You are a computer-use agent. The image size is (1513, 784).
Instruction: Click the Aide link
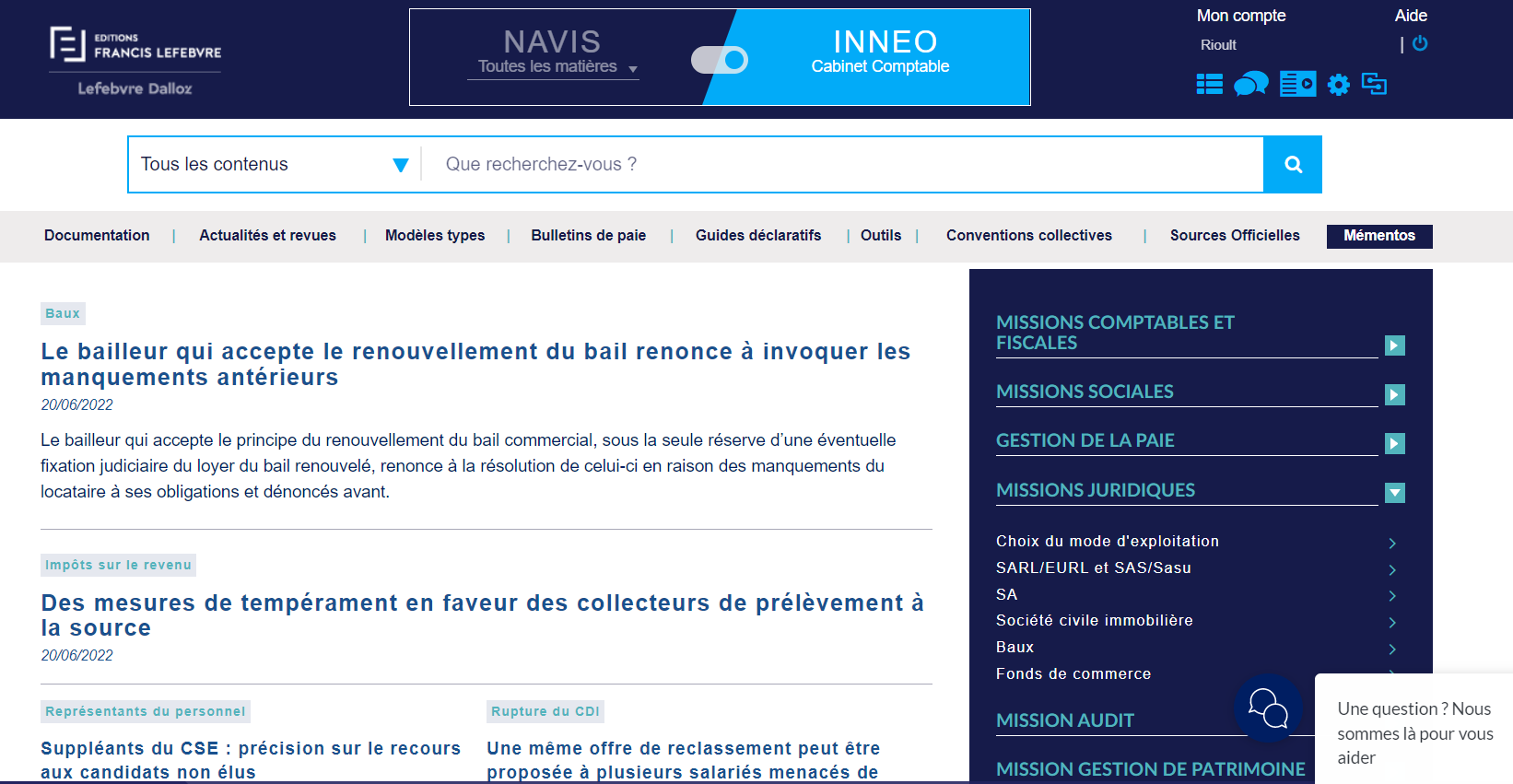(x=1411, y=16)
